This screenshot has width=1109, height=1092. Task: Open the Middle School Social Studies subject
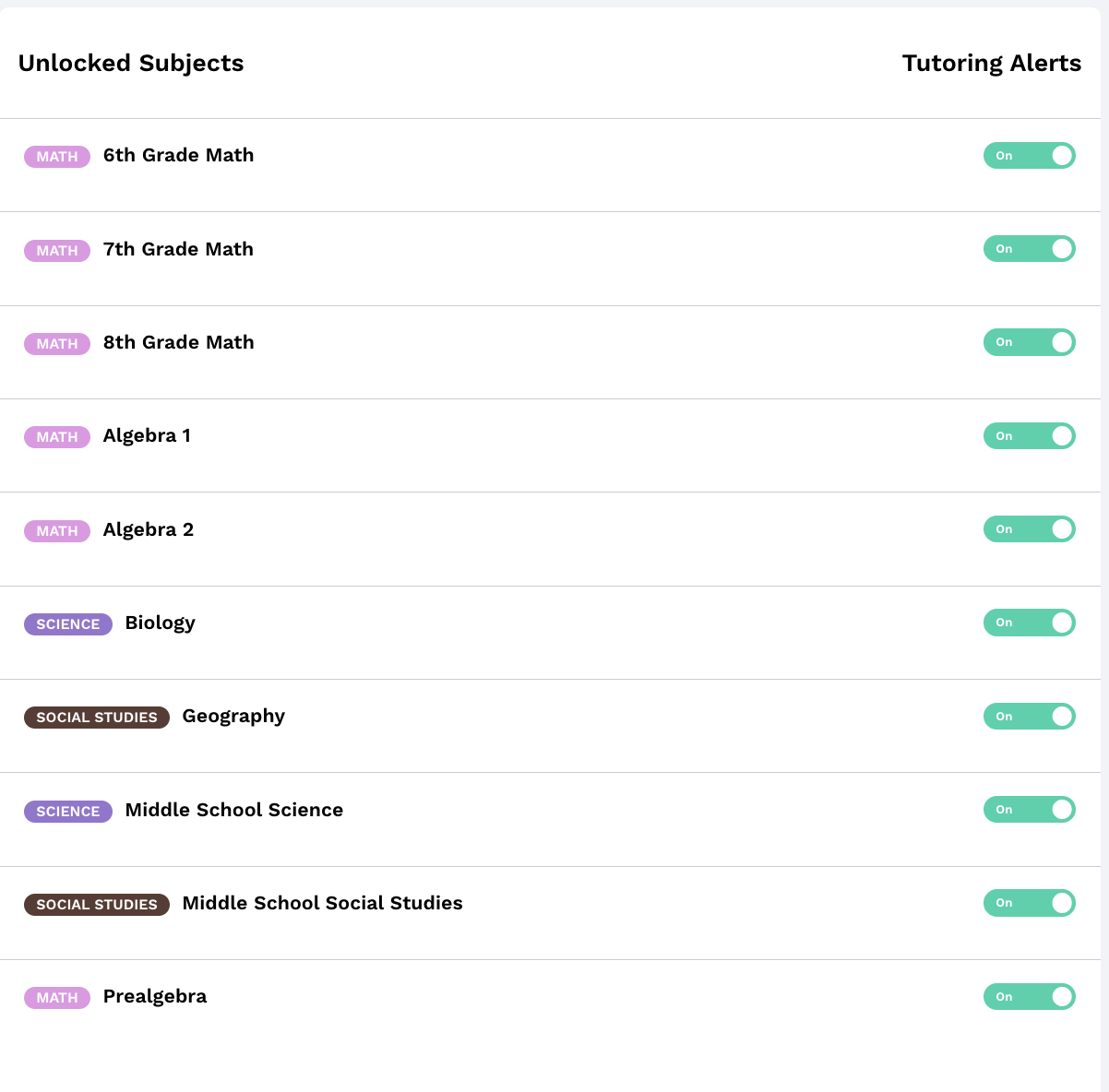[322, 903]
